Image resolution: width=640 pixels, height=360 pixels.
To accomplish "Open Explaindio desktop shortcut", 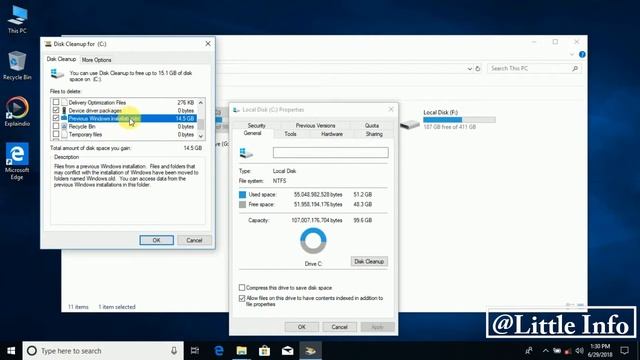I will (17, 111).
